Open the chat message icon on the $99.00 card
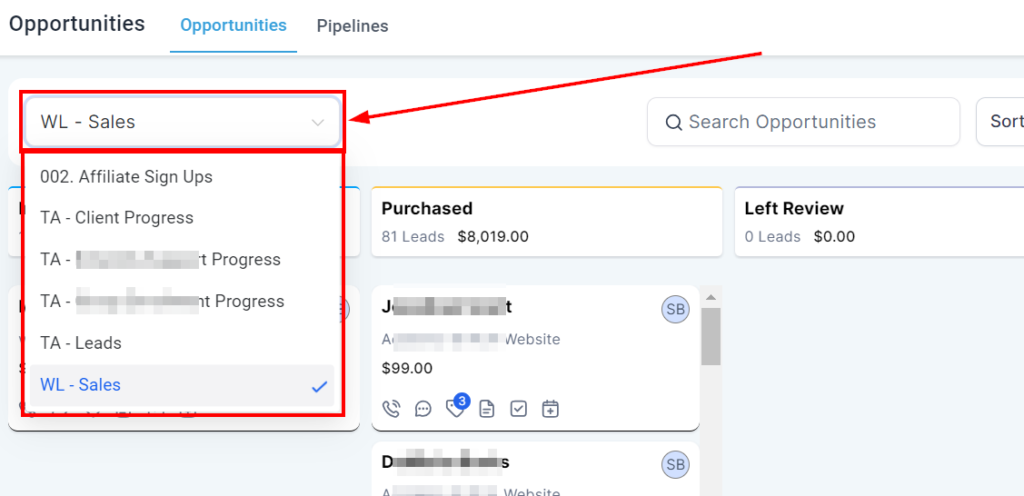1024x496 pixels. point(423,408)
